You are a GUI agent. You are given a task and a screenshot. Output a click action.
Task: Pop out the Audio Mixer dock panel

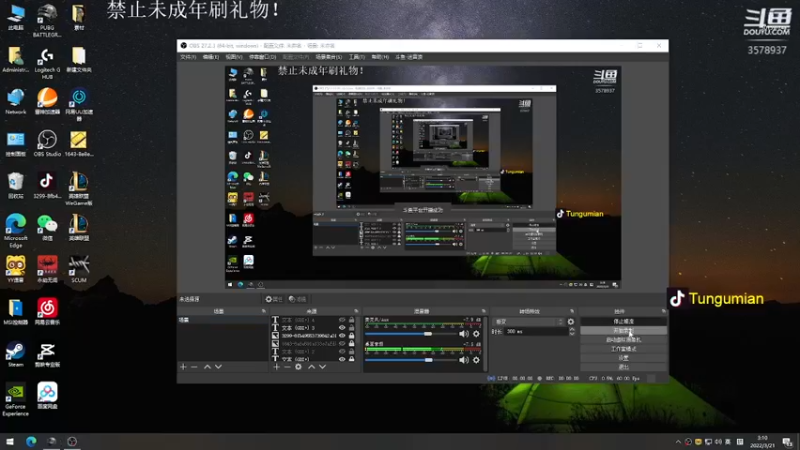coord(483,311)
